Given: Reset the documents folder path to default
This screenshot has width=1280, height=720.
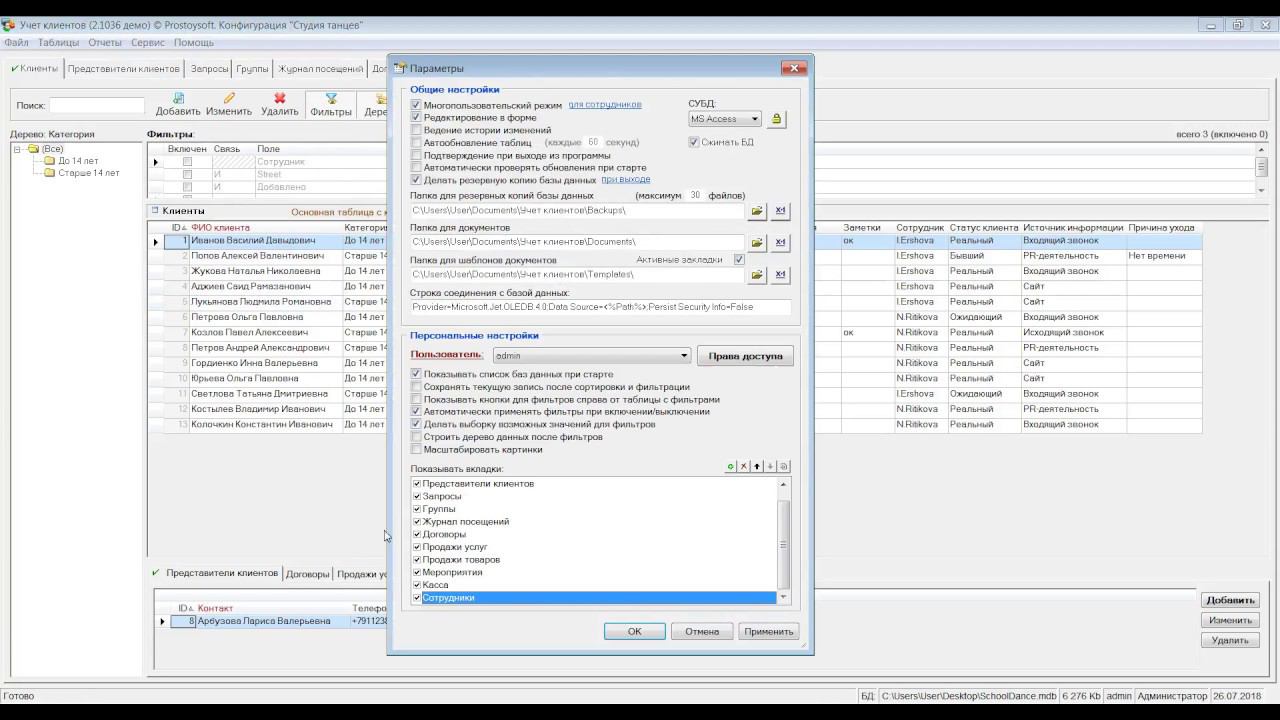Looking at the screenshot, I should 781,243.
